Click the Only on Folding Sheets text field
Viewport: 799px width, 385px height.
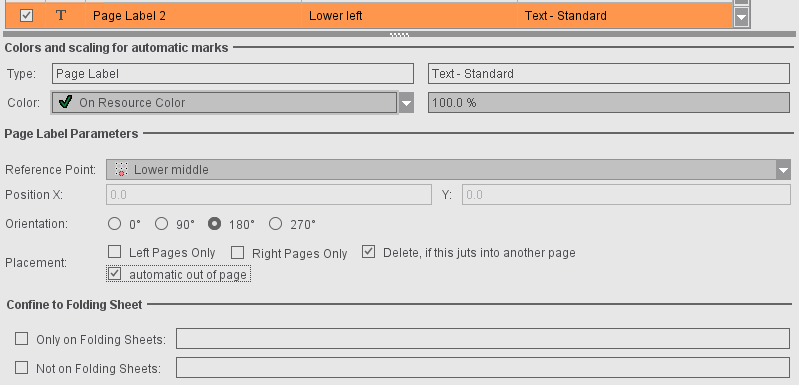pyautogui.click(x=483, y=339)
